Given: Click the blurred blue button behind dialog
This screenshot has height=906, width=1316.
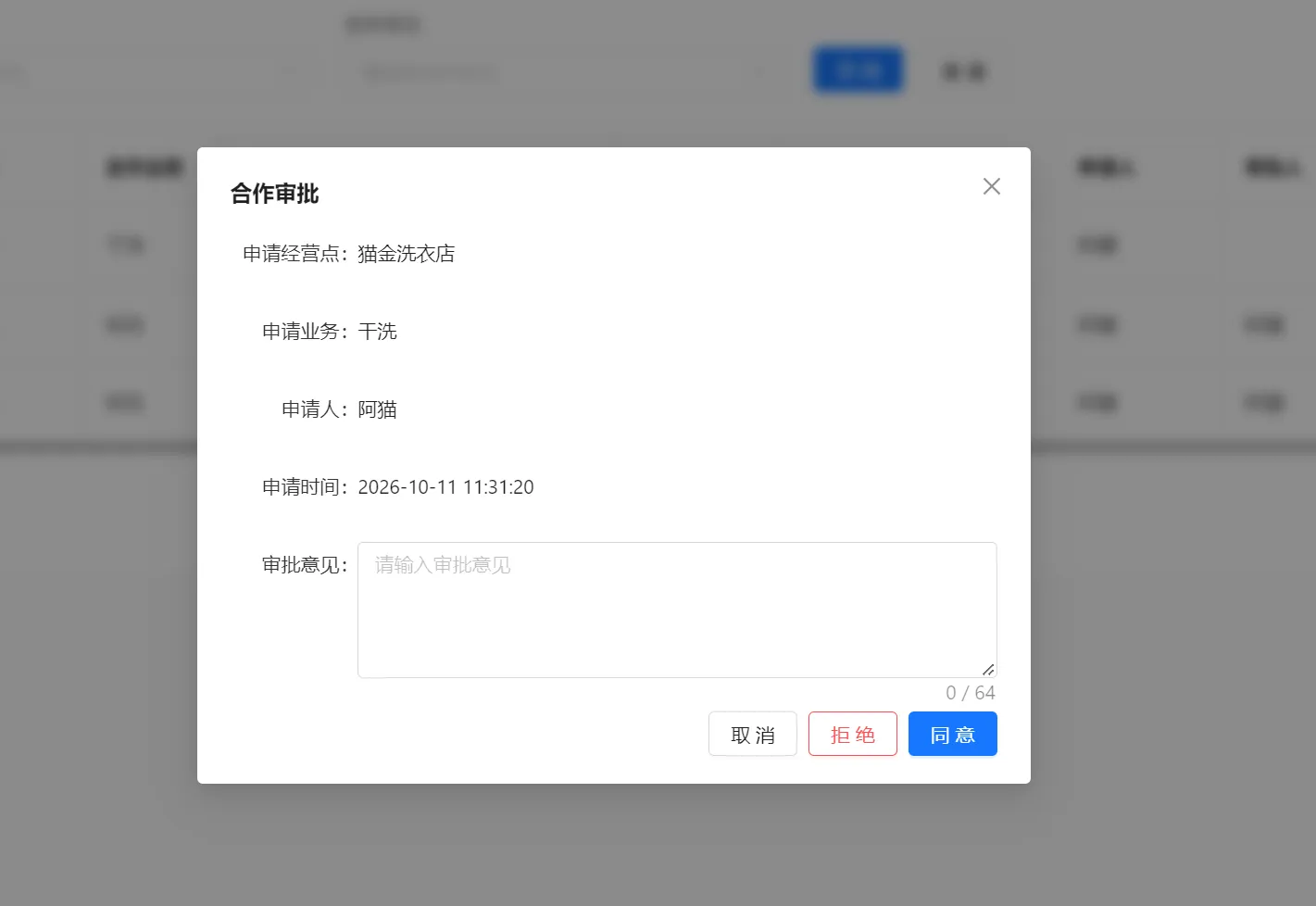Looking at the screenshot, I should pyautogui.click(x=858, y=70).
